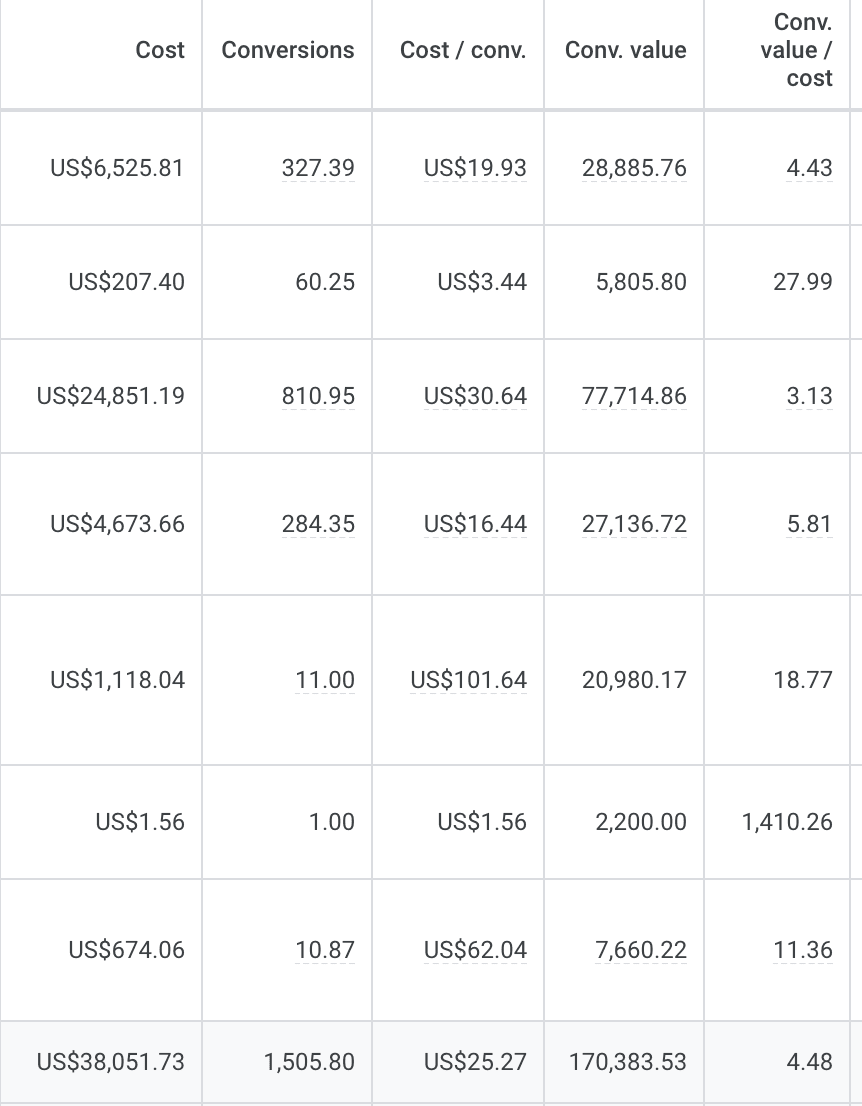
Task: Select the Conv. value / cost header
Action: point(796,50)
